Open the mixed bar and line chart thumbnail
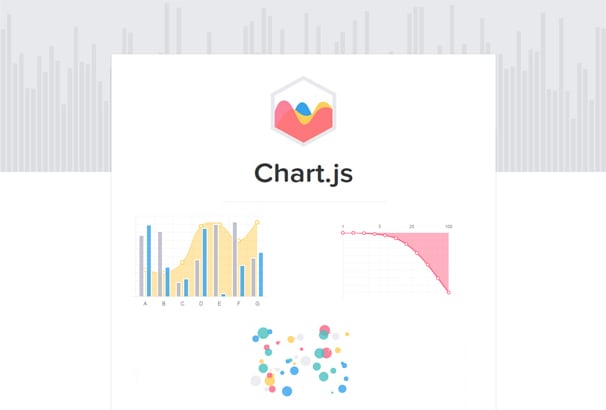Viewport: 606px width, 410px height. (x=199, y=262)
